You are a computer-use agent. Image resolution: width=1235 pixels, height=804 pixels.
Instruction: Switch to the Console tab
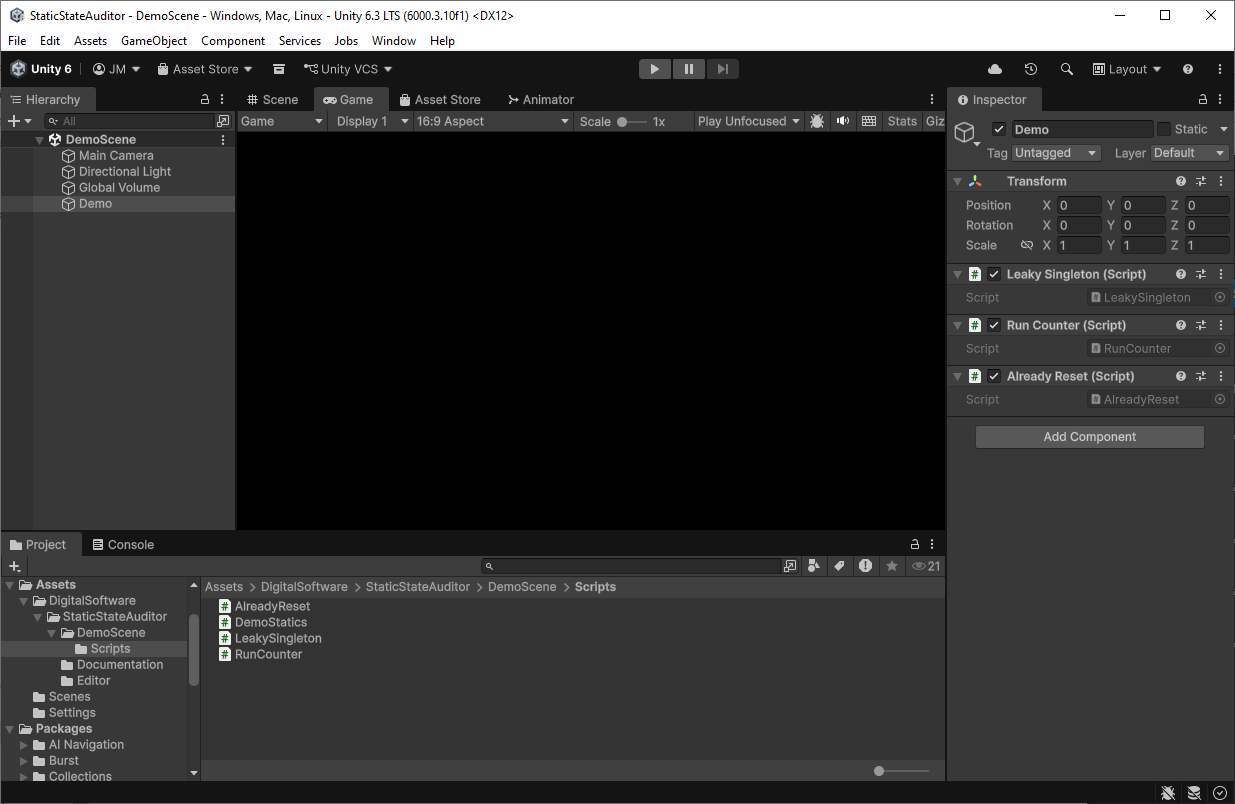tap(123, 545)
